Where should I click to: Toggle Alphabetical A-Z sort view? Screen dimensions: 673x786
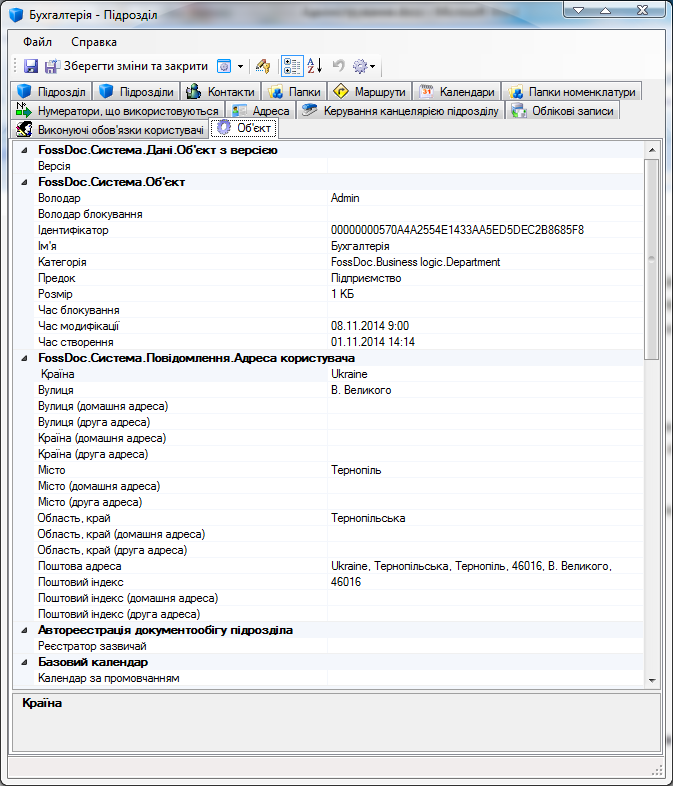click(x=314, y=66)
